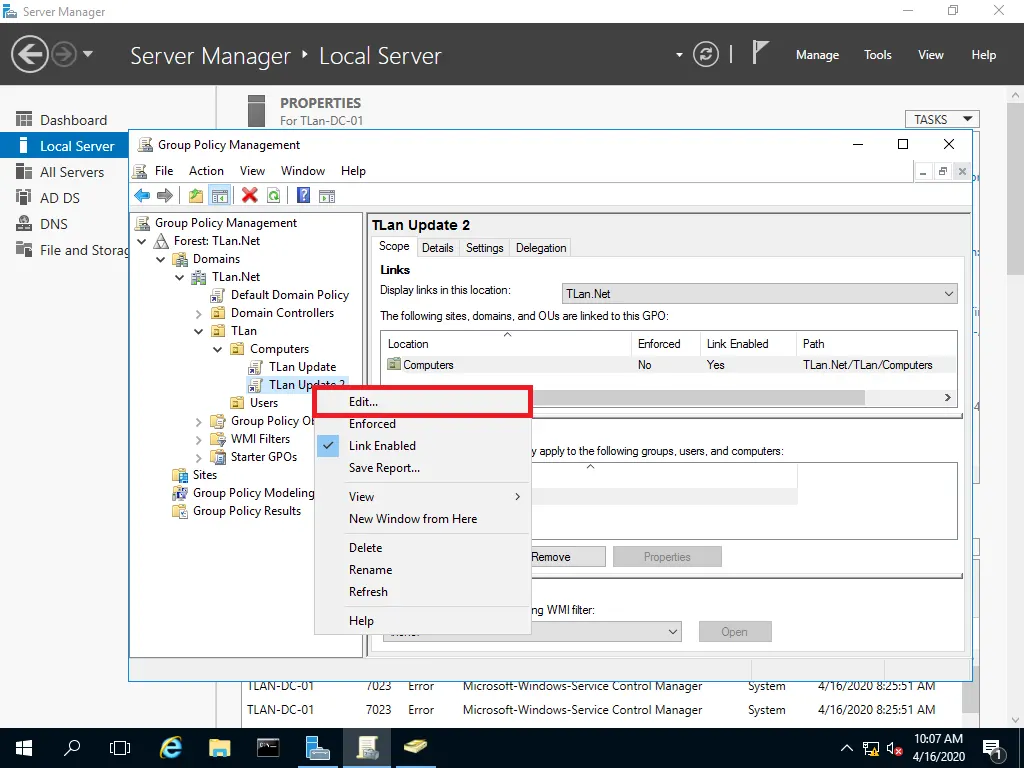Click the Dashboard icon in the sidebar
This screenshot has height=768, width=1024.
pyautogui.click(x=24, y=119)
